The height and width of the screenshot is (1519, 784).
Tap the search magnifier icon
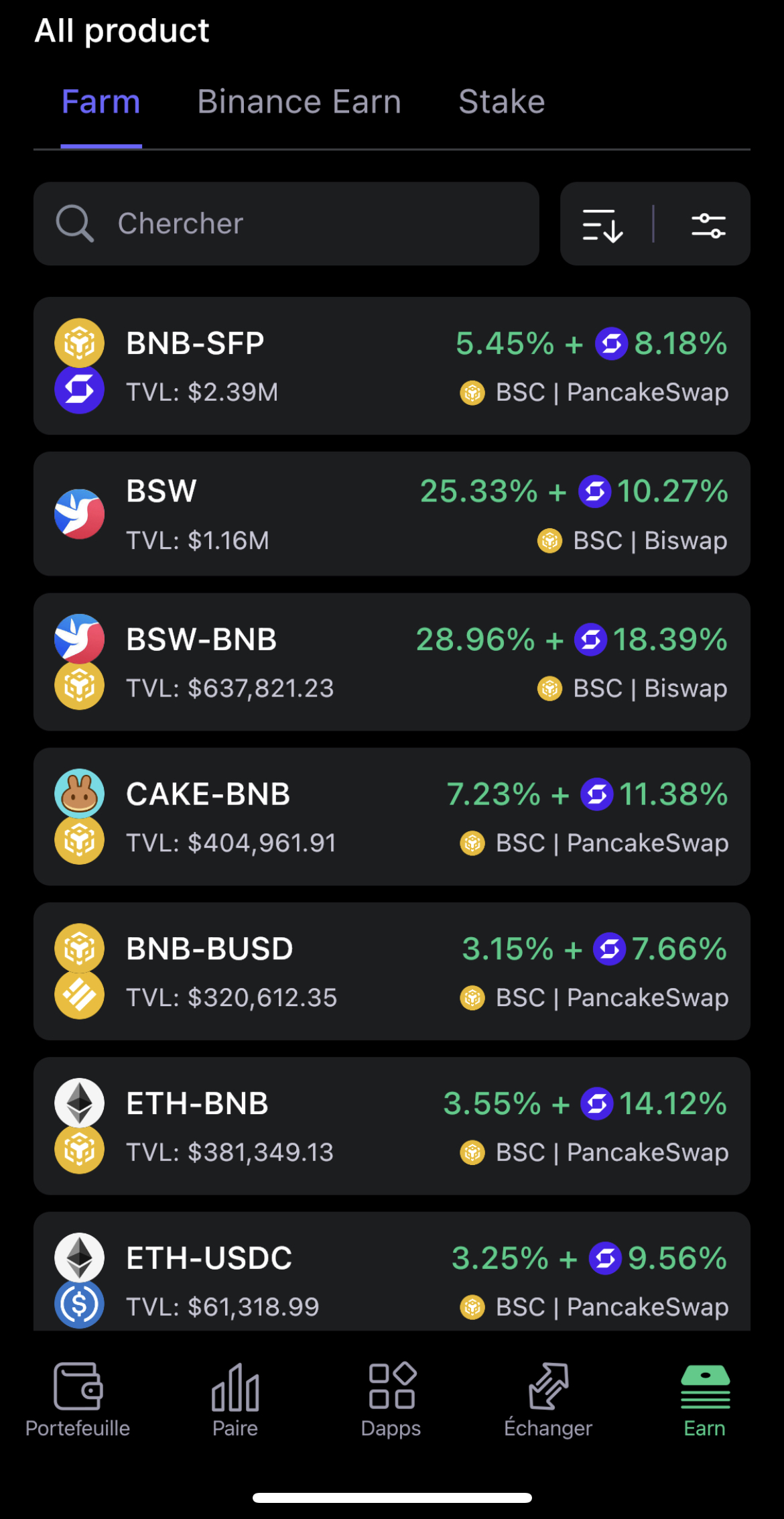point(74,223)
